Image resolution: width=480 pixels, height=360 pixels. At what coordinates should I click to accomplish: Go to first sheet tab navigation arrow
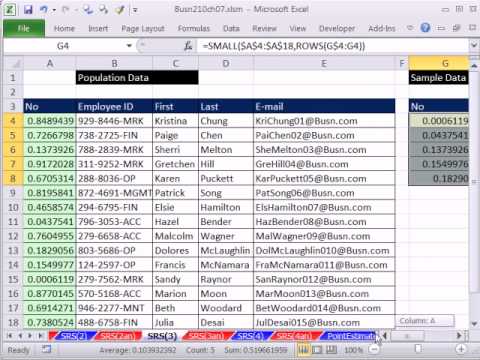click(x=10, y=336)
